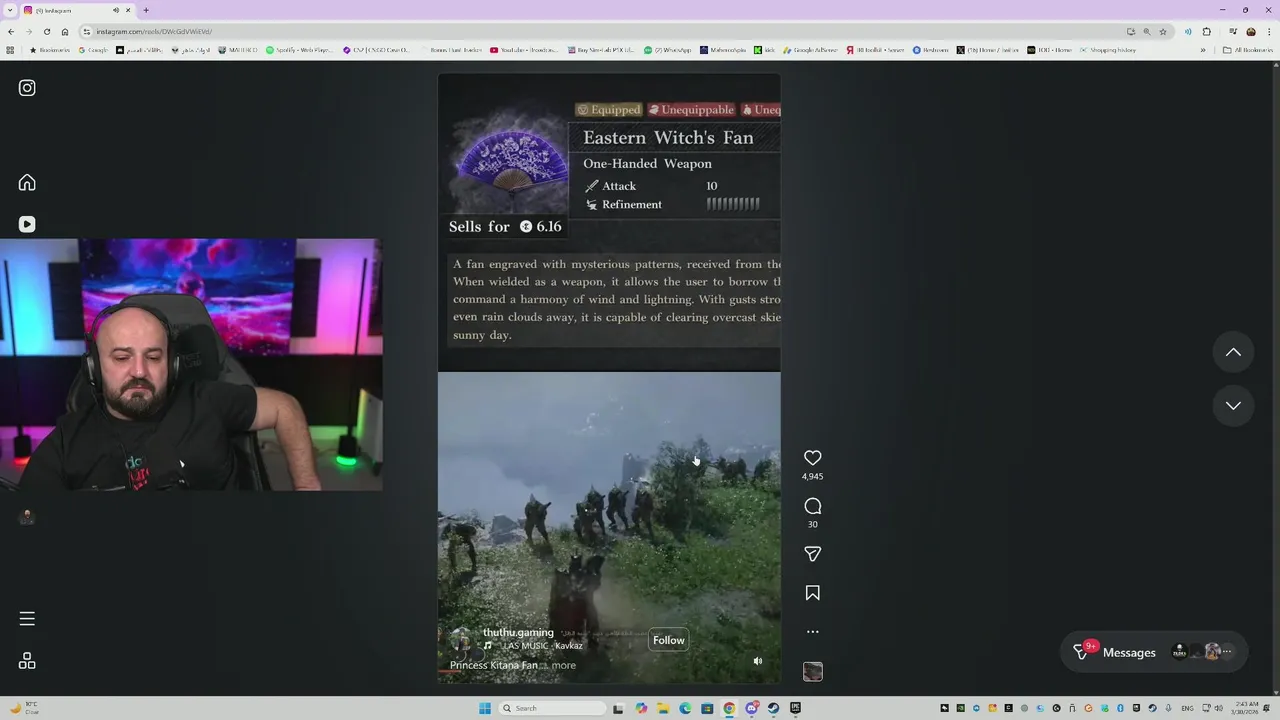
Task: Open the Google bookmark
Action: [x=93, y=50]
